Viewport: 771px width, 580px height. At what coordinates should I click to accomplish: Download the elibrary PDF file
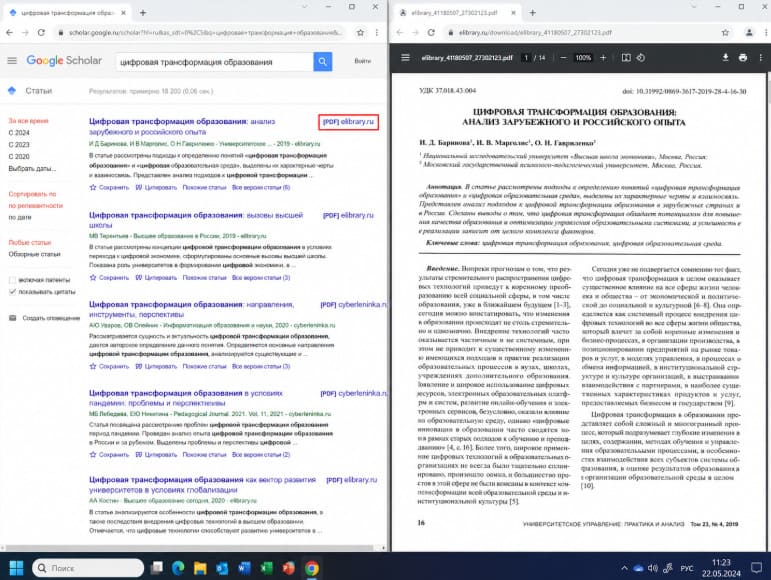725,58
